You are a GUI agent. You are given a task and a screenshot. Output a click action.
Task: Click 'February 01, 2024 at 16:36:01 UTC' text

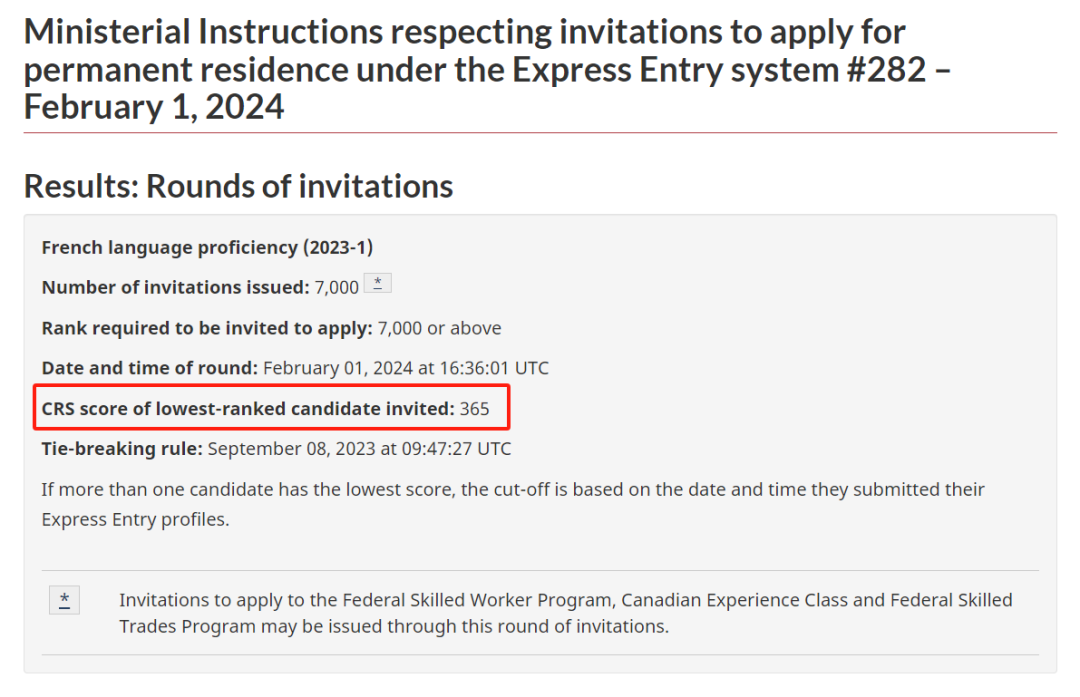[x=406, y=368]
